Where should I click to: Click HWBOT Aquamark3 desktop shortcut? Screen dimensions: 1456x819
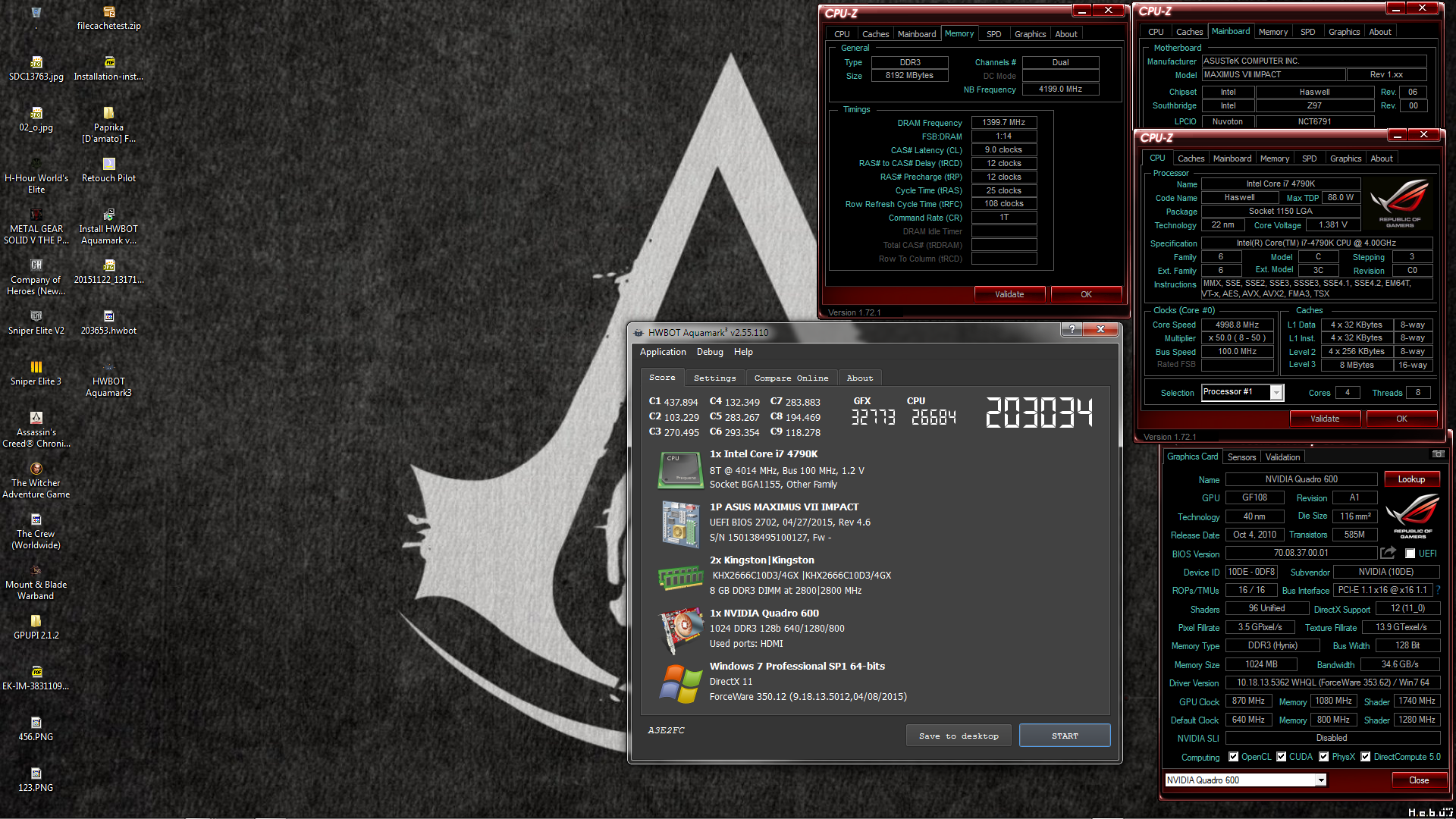(x=108, y=379)
